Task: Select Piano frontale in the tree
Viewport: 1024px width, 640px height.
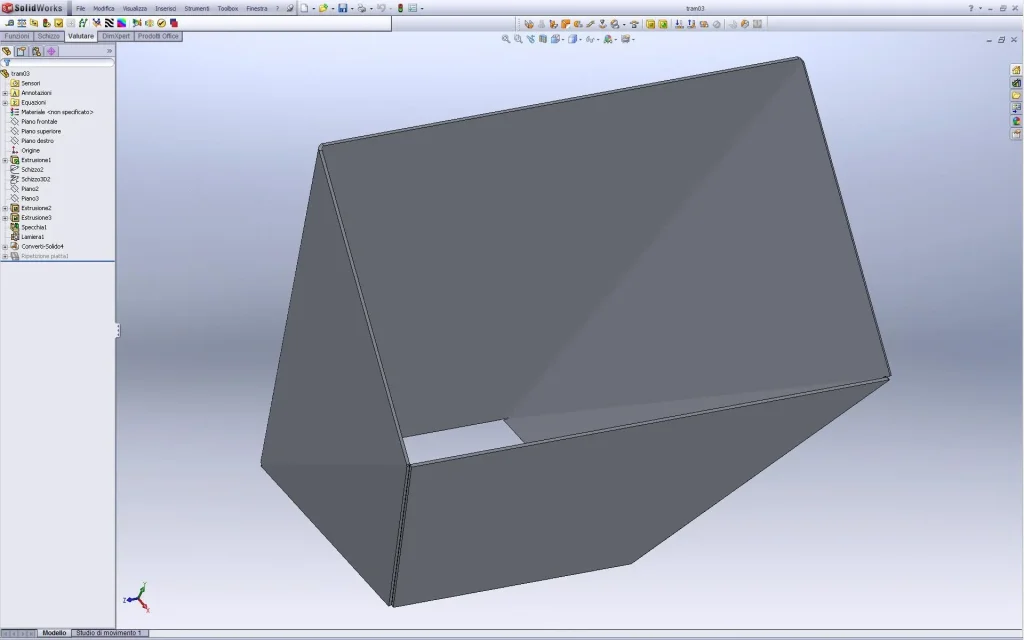Action: coord(39,121)
